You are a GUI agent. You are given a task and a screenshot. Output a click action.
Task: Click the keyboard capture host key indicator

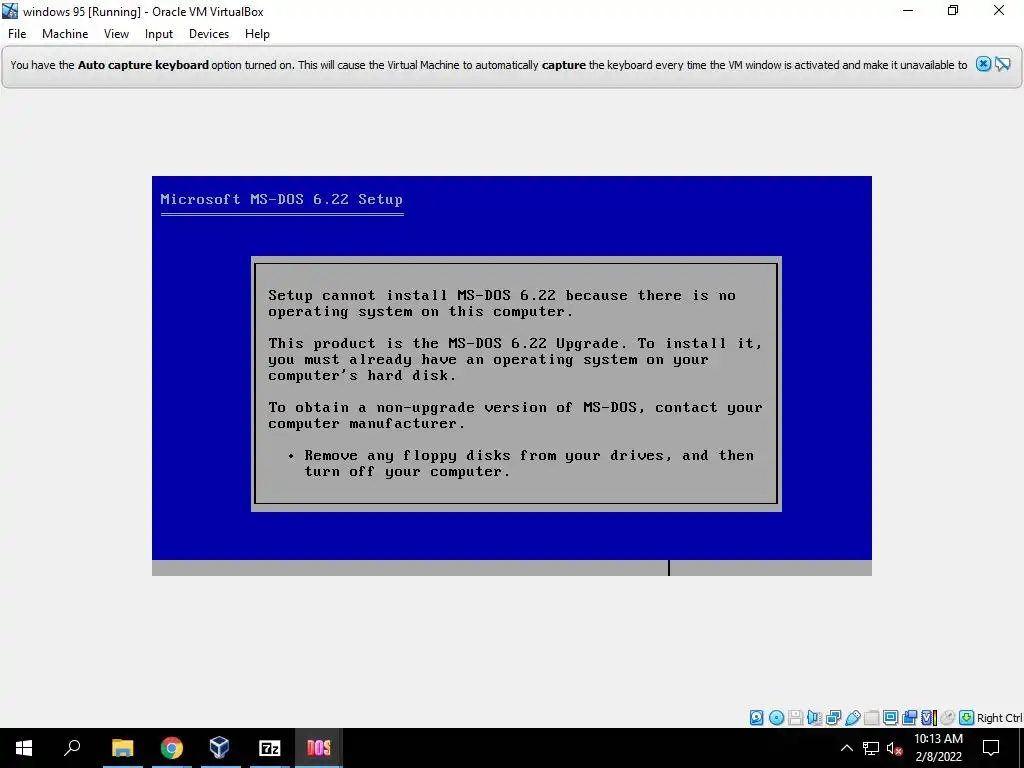pos(967,718)
